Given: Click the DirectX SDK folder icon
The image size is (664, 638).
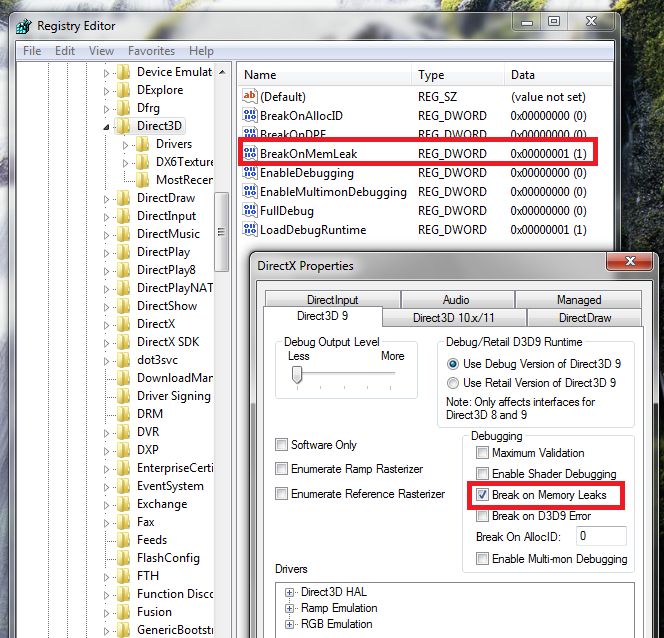Looking at the screenshot, I should [x=124, y=342].
